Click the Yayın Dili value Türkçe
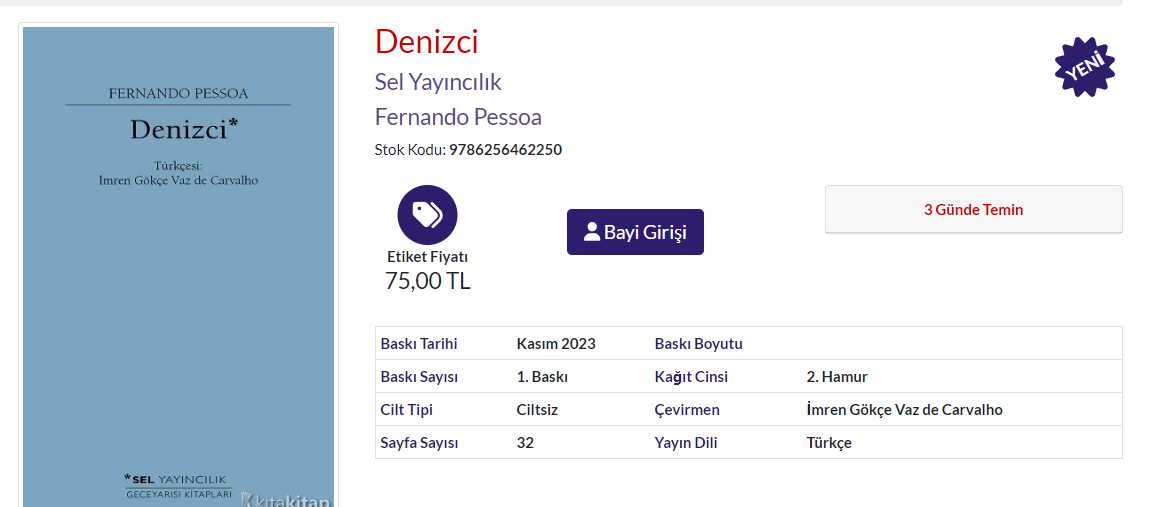1167x507 pixels. point(829,443)
